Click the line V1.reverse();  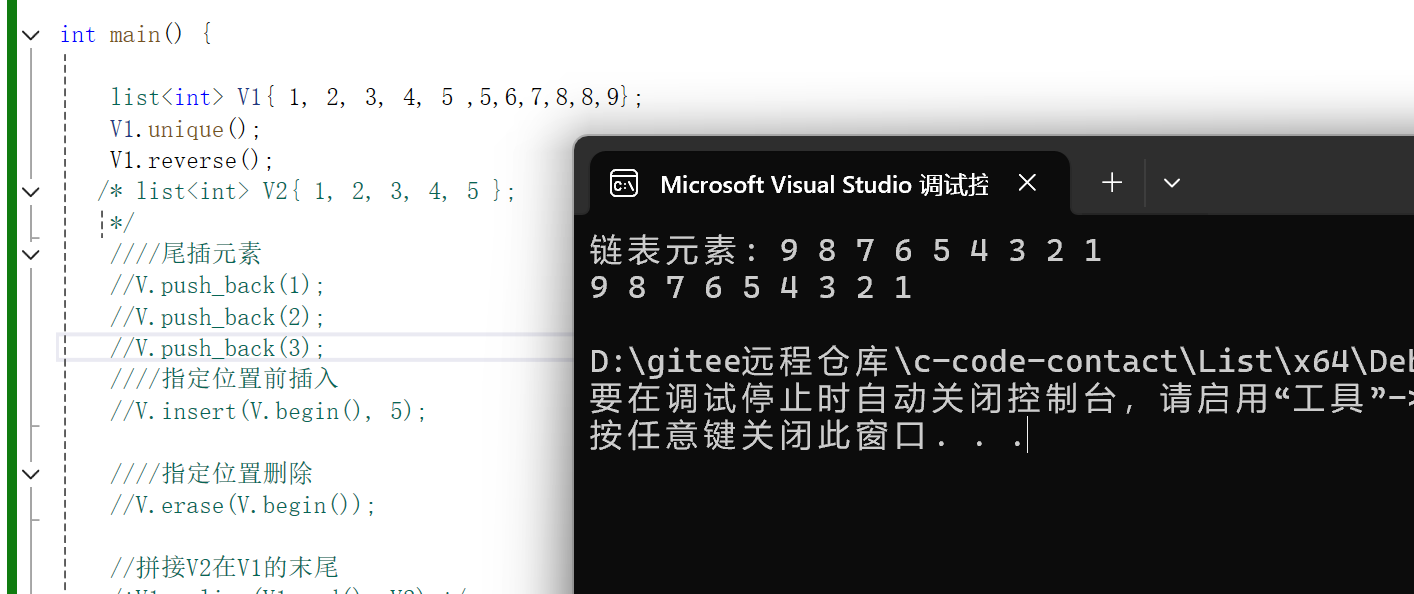pyautogui.click(x=191, y=160)
